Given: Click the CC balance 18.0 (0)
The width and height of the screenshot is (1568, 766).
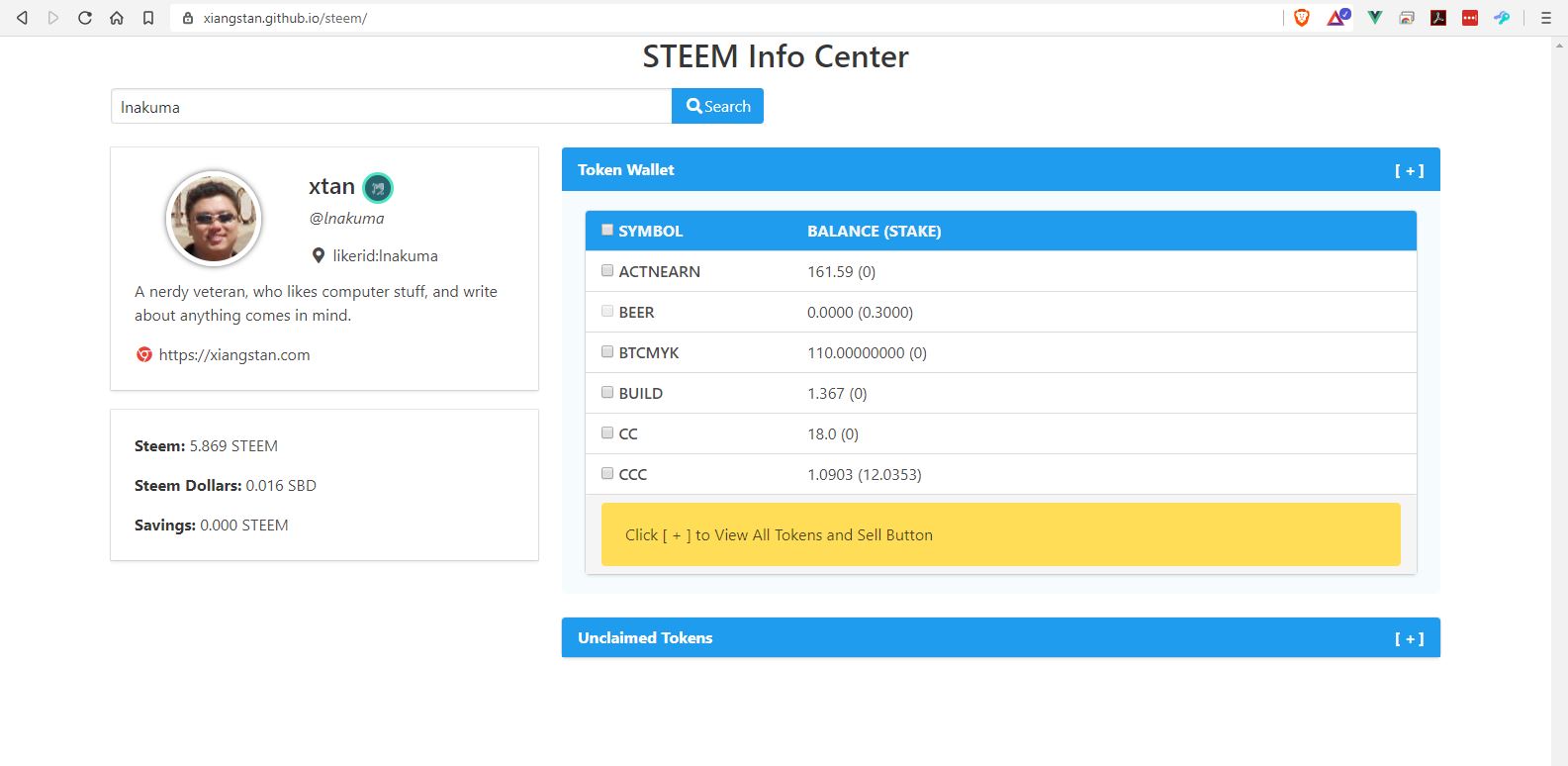Looking at the screenshot, I should click(x=833, y=433).
